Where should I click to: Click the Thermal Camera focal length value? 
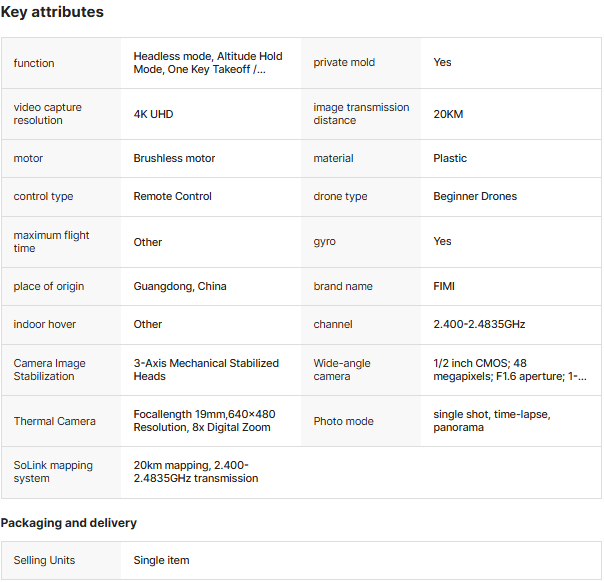click(x=204, y=421)
